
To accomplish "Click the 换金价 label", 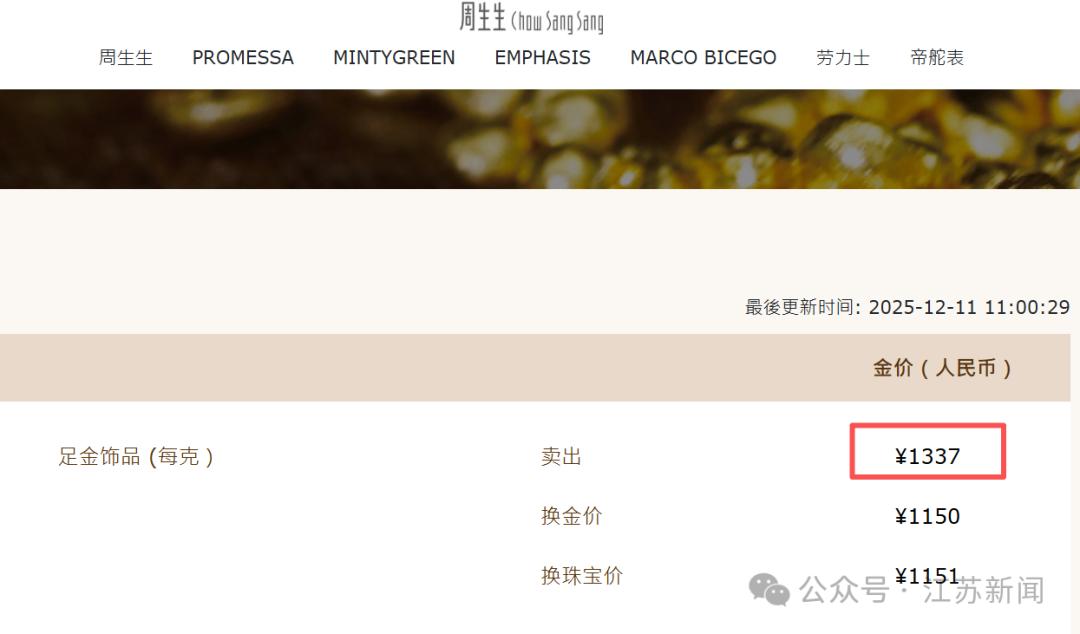I will tap(572, 515).
